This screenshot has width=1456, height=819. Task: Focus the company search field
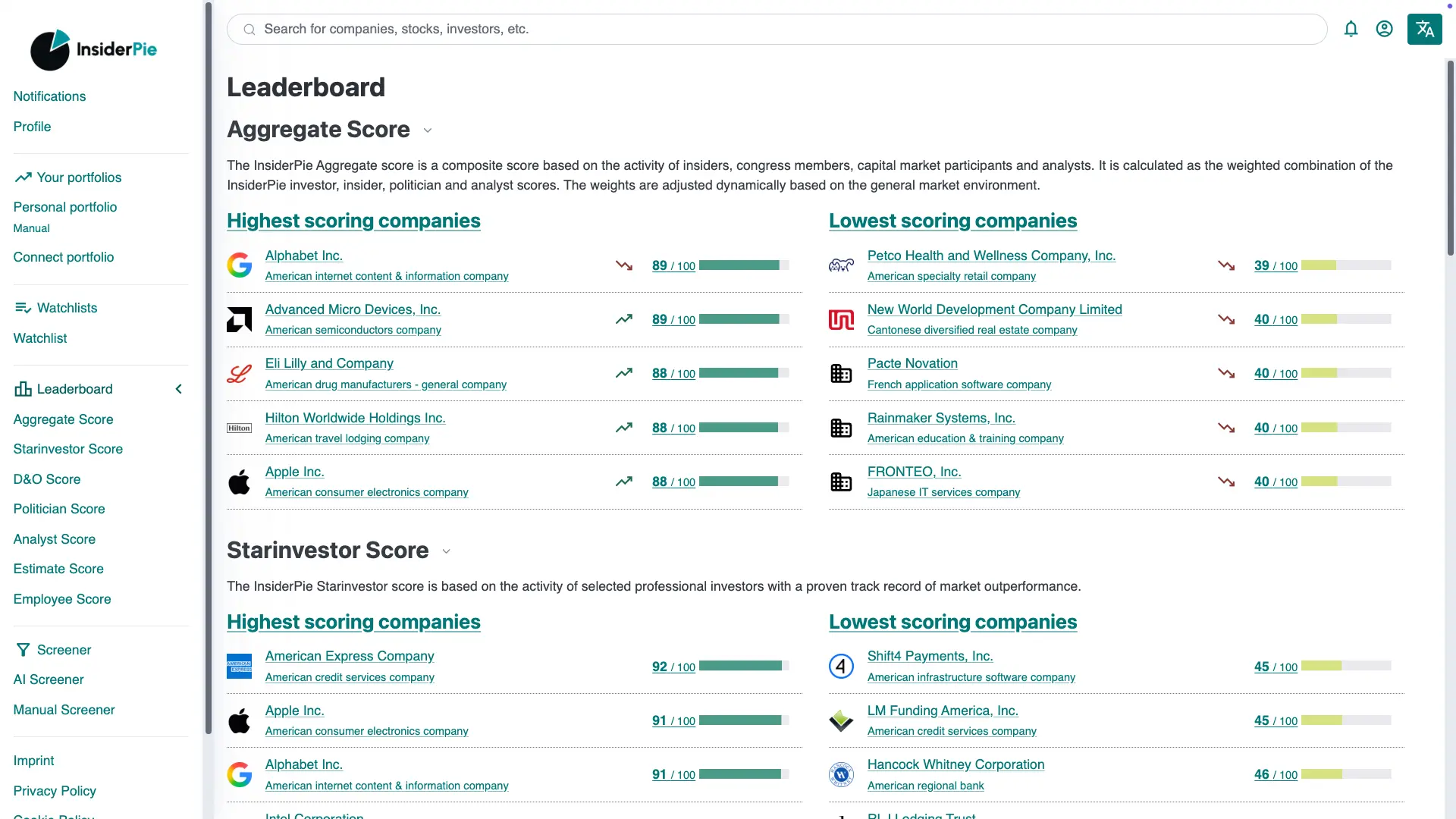tap(777, 29)
